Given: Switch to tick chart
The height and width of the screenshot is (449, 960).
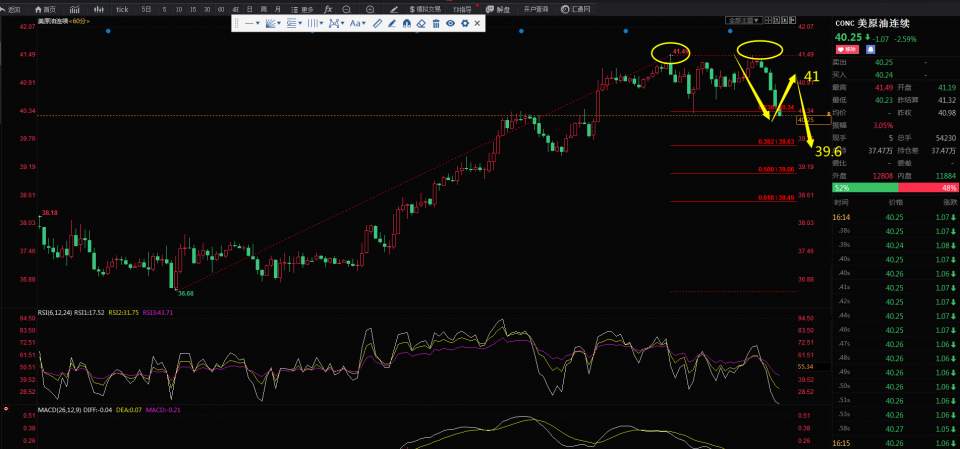Looking at the screenshot, I should coord(122,10).
